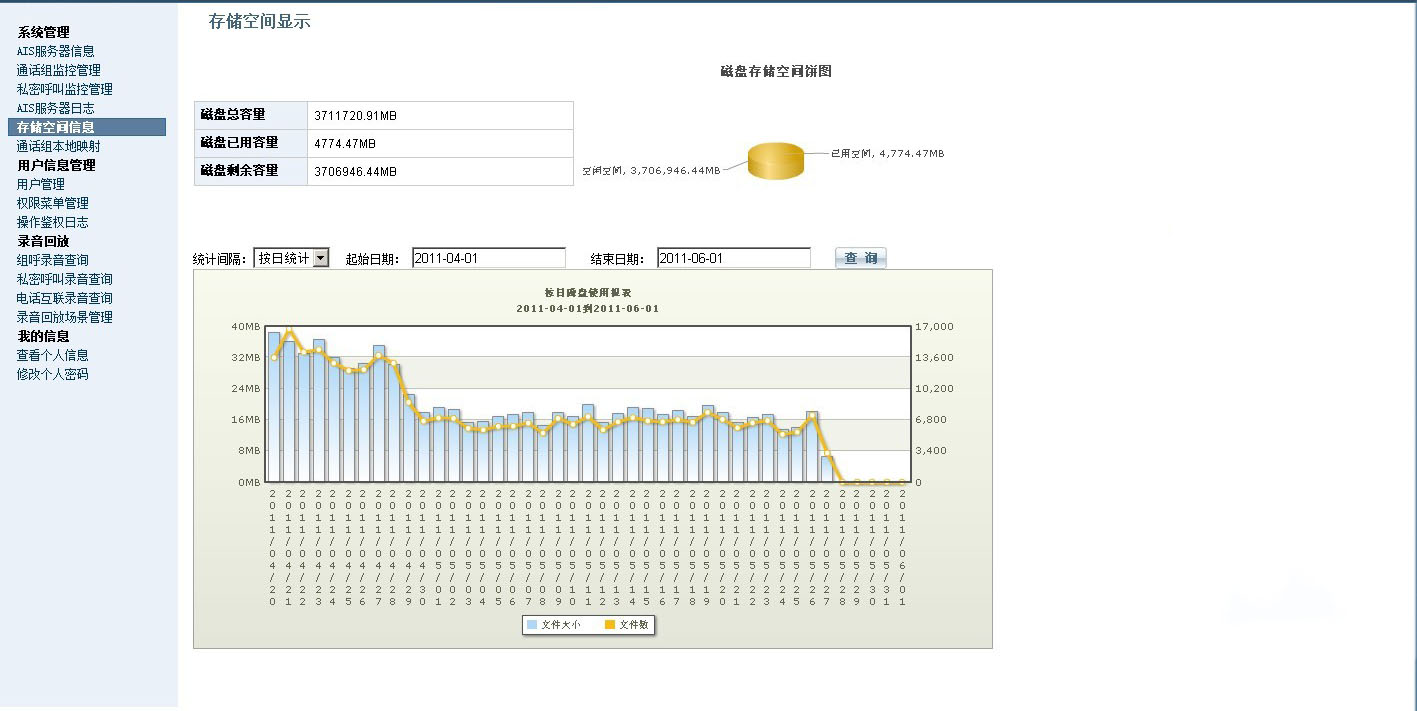Open AIS服务器信息 in sidebar

pos(56,51)
